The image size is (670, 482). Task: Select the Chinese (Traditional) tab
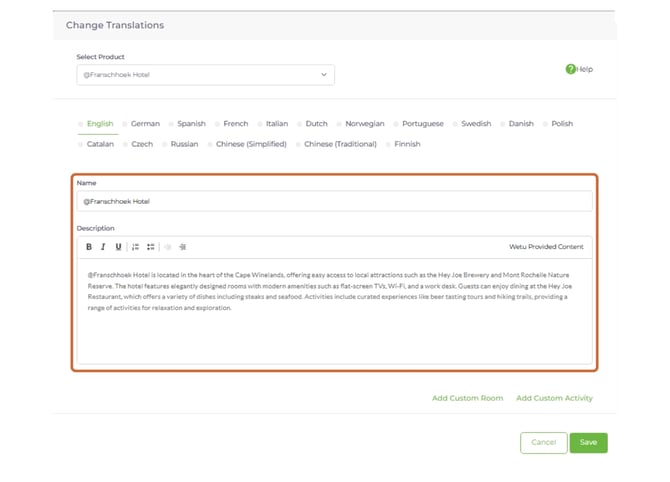pyautogui.click(x=340, y=144)
